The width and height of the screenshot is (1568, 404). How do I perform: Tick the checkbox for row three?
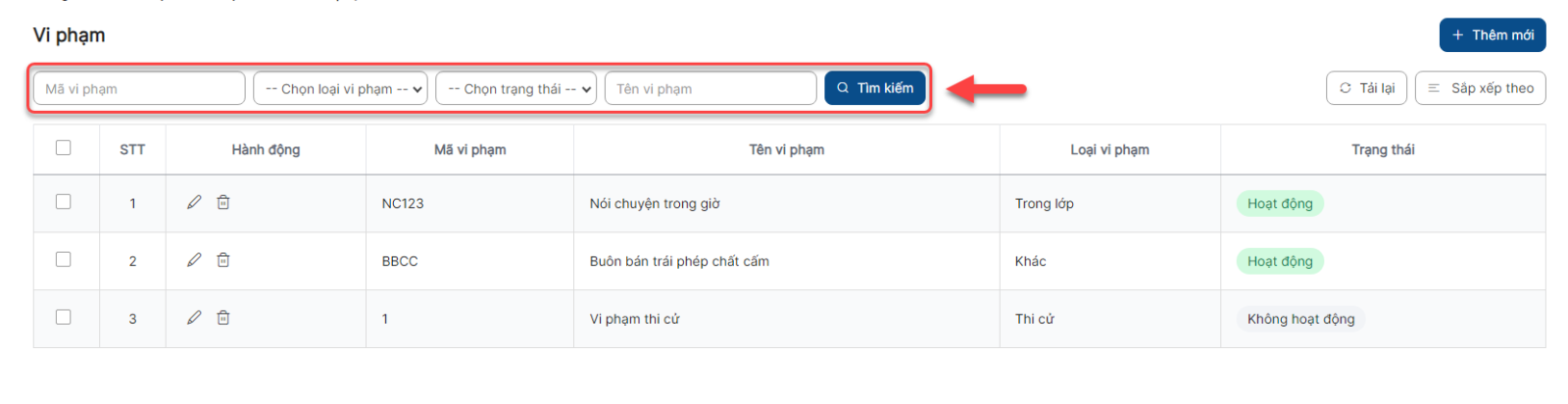coord(64,318)
